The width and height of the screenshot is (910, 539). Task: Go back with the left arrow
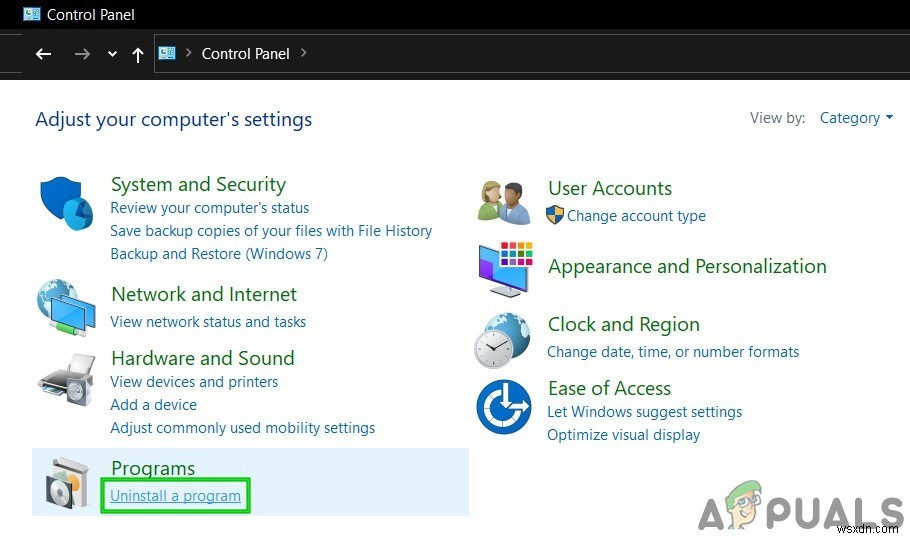[x=44, y=55]
